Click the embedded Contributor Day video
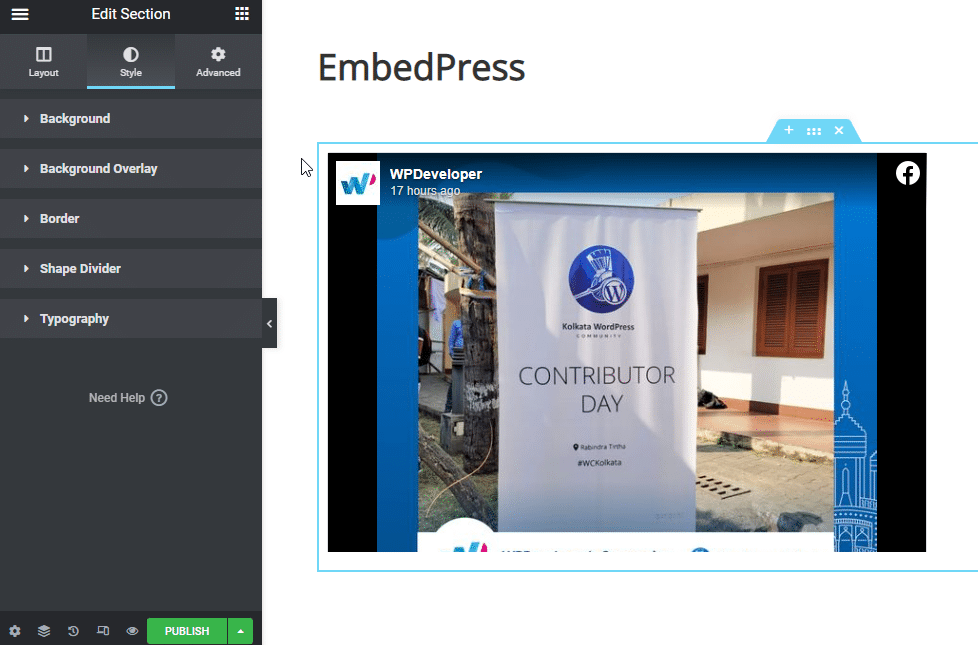 click(x=627, y=352)
